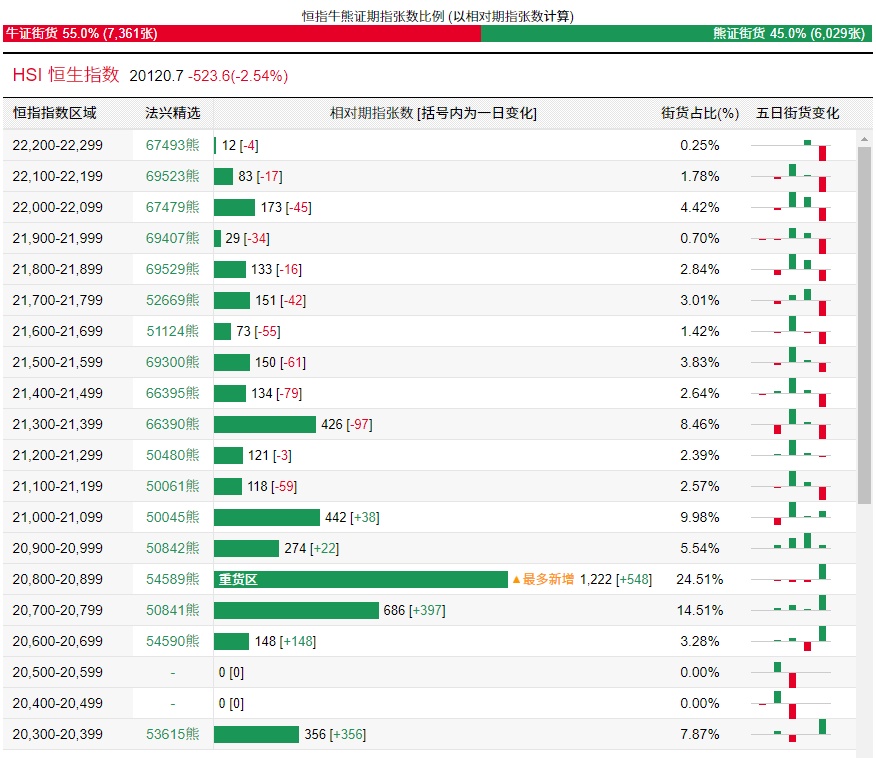Click the 重货区 green bar

[x=360, y=579]
